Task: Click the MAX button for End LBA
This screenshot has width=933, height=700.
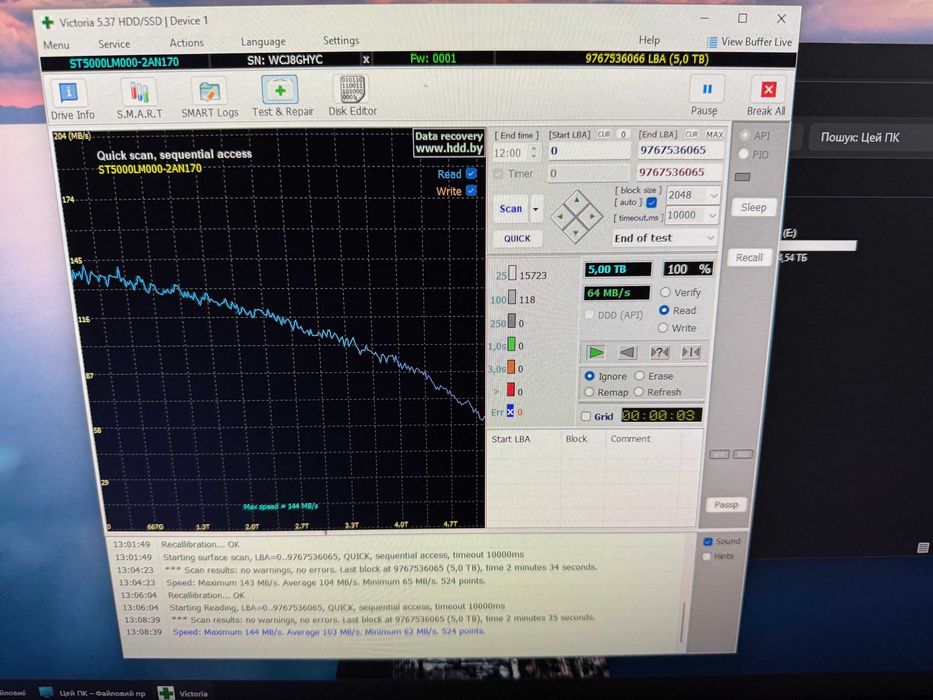Action: click(x=714, y=135)
